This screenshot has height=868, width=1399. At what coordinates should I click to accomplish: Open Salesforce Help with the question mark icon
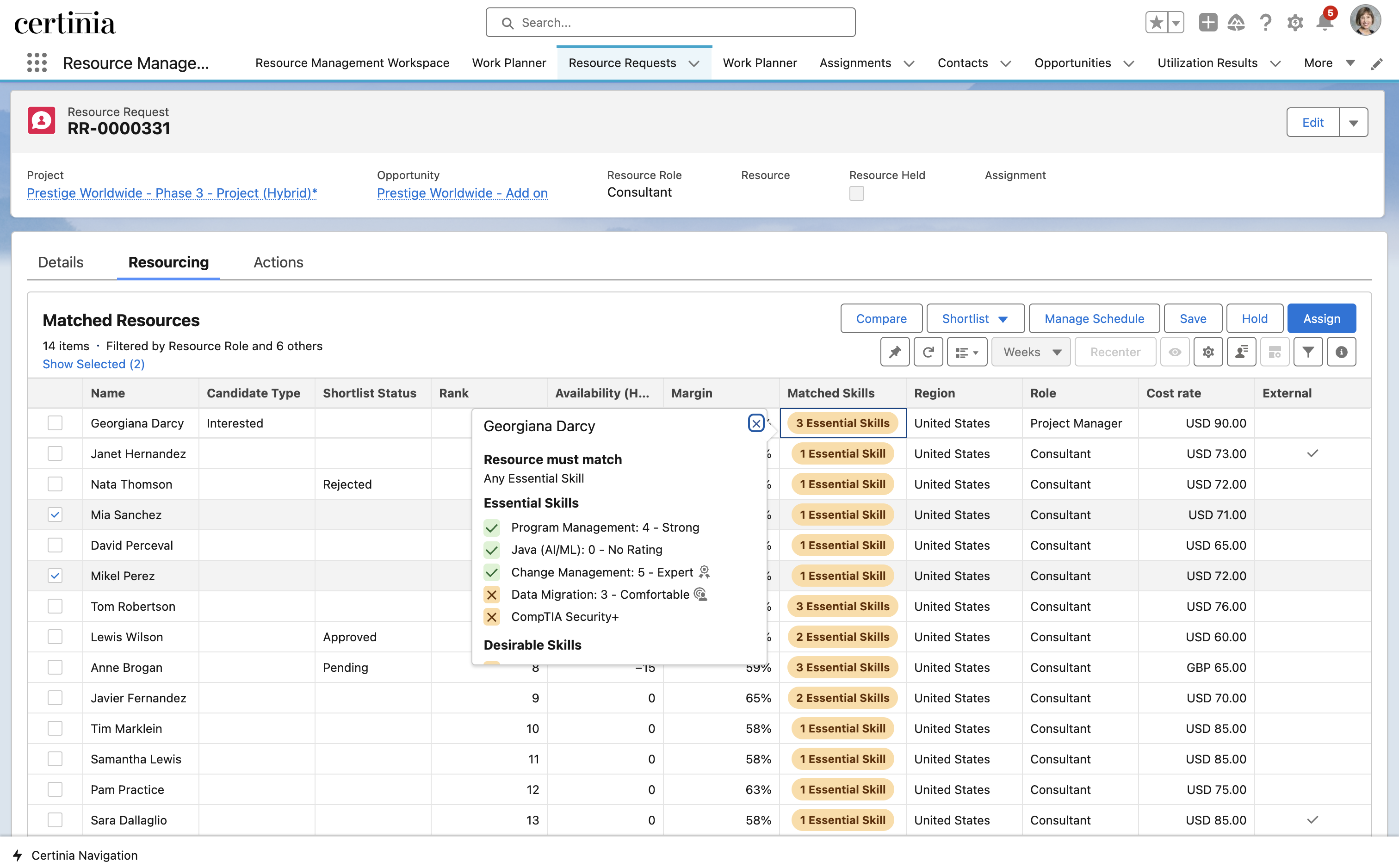click(x=1265, y=22)
